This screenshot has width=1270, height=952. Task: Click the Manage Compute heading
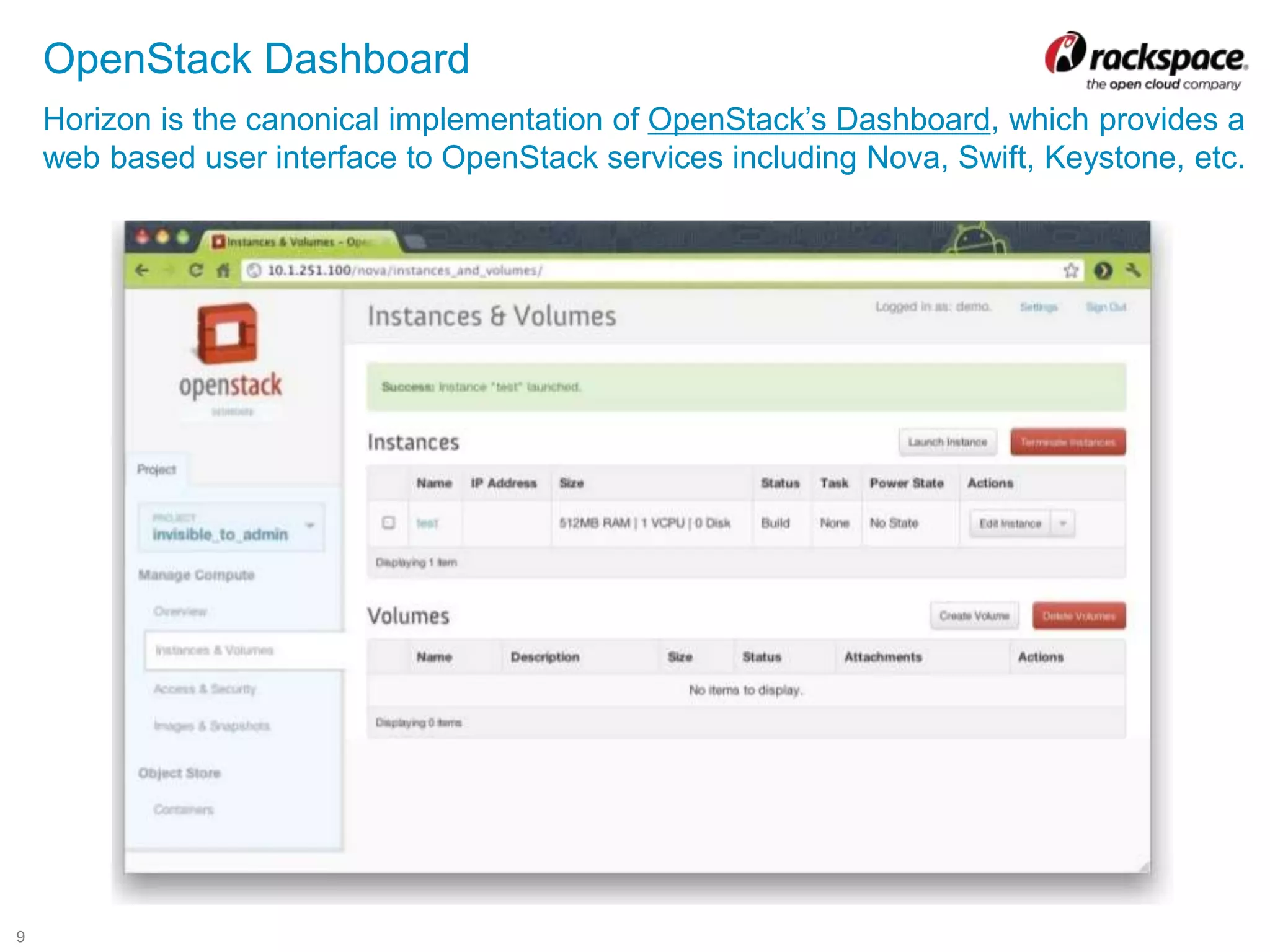[x=197, y=575]
